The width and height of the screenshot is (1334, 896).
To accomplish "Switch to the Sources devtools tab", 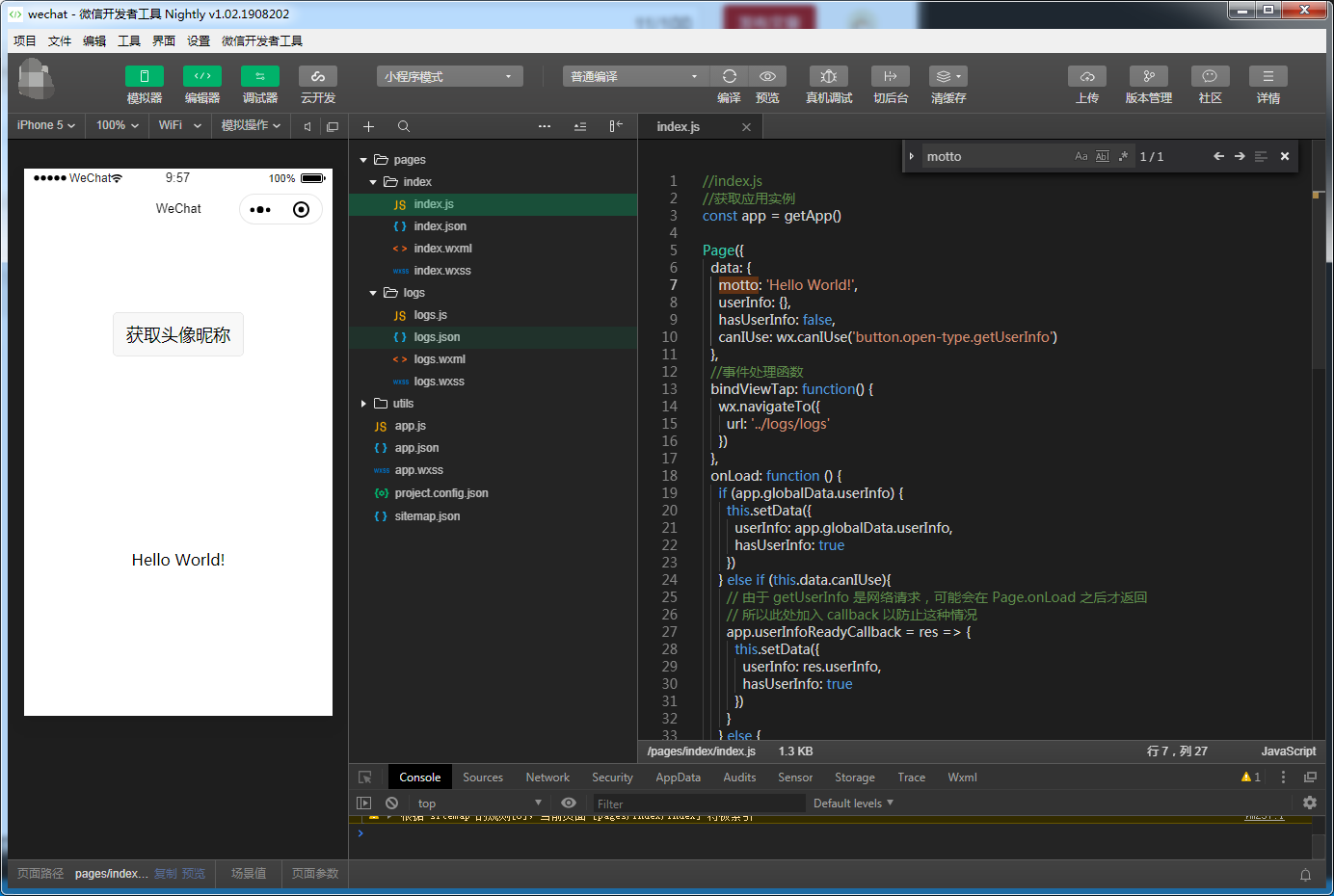I will pyautogui.click(x=483, y=777).
